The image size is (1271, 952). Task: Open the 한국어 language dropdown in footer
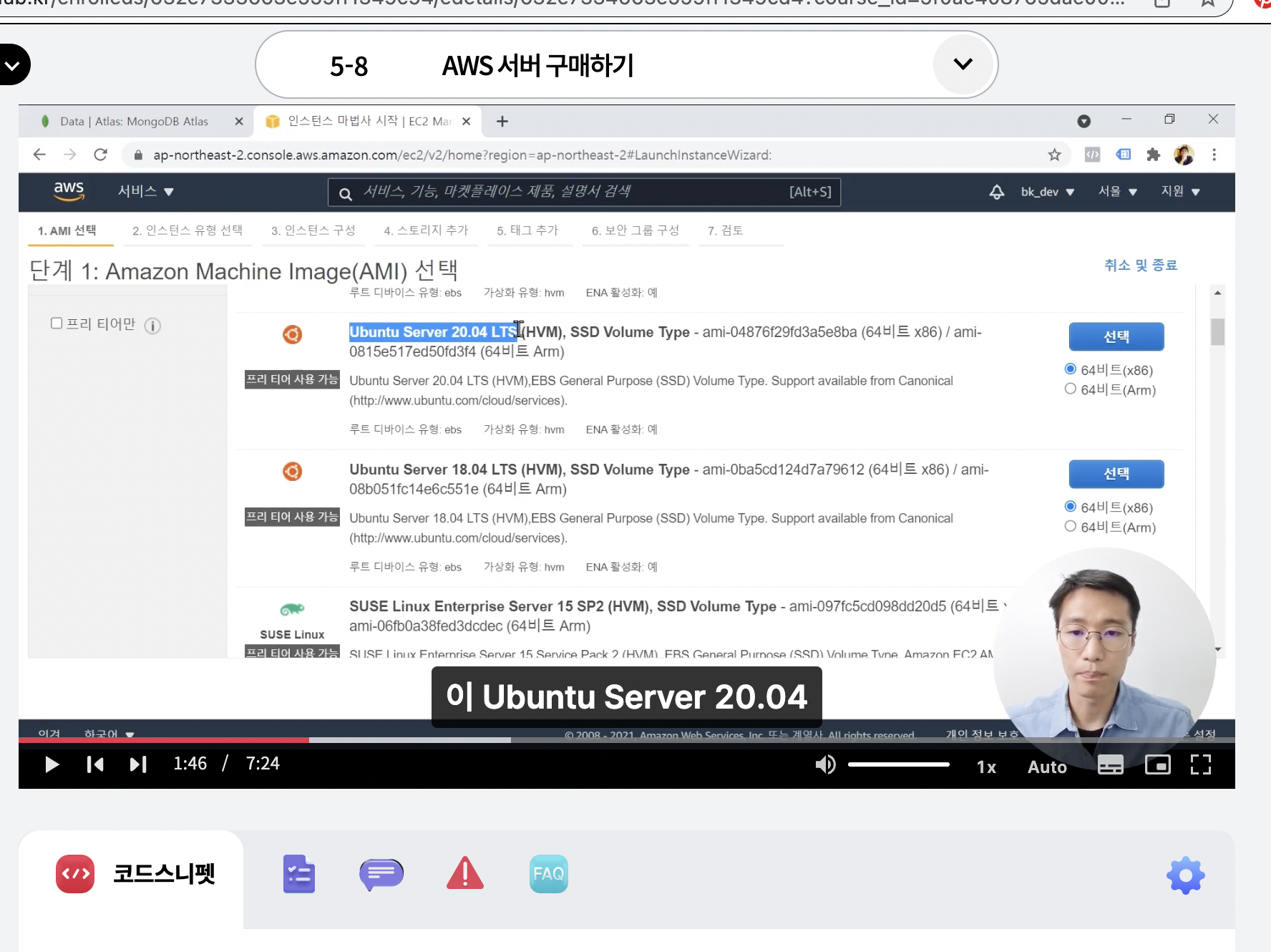(x=109, y=734)
